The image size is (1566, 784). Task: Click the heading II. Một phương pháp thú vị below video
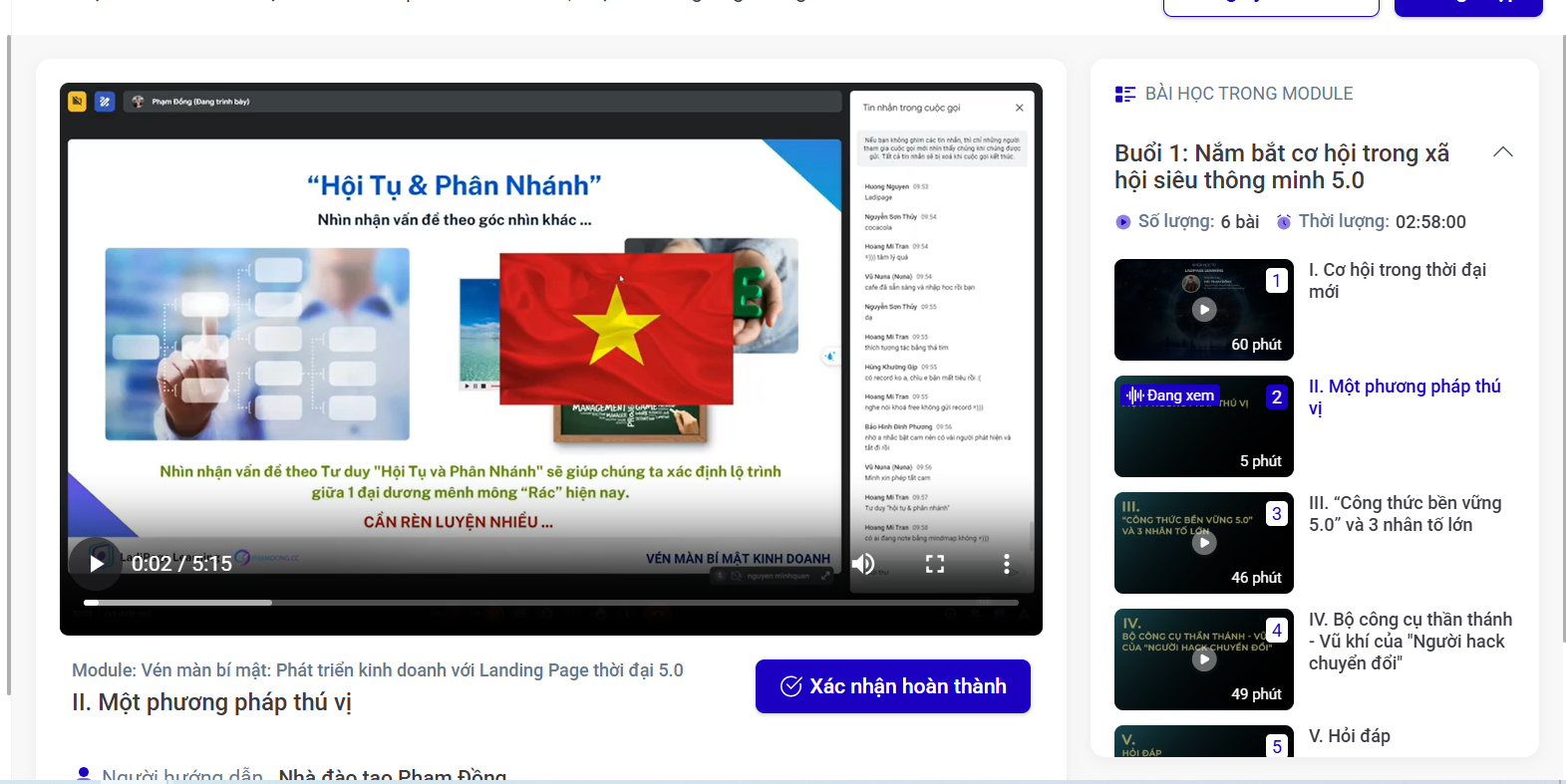point(212,702)
